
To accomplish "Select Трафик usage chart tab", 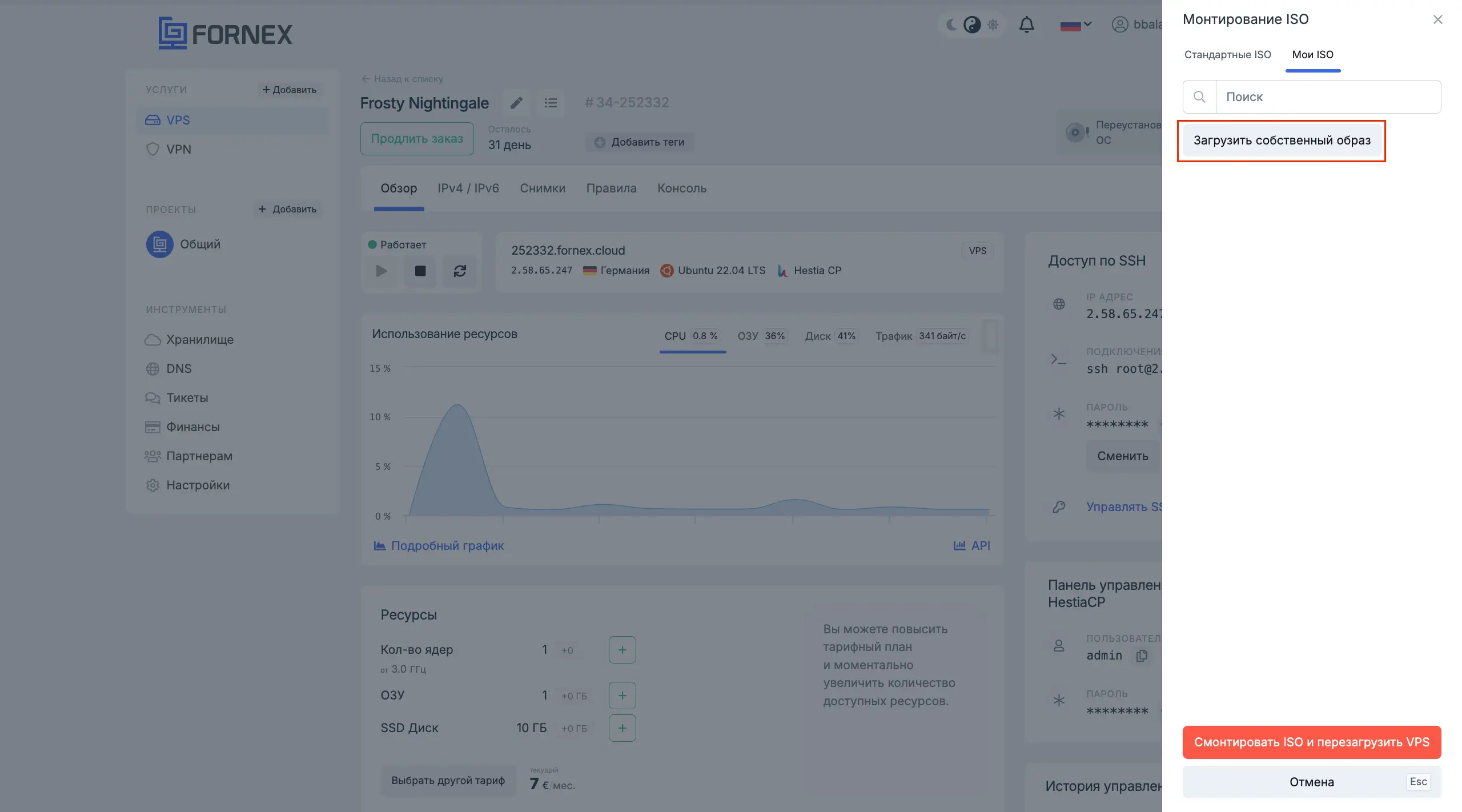I will 921,336.
